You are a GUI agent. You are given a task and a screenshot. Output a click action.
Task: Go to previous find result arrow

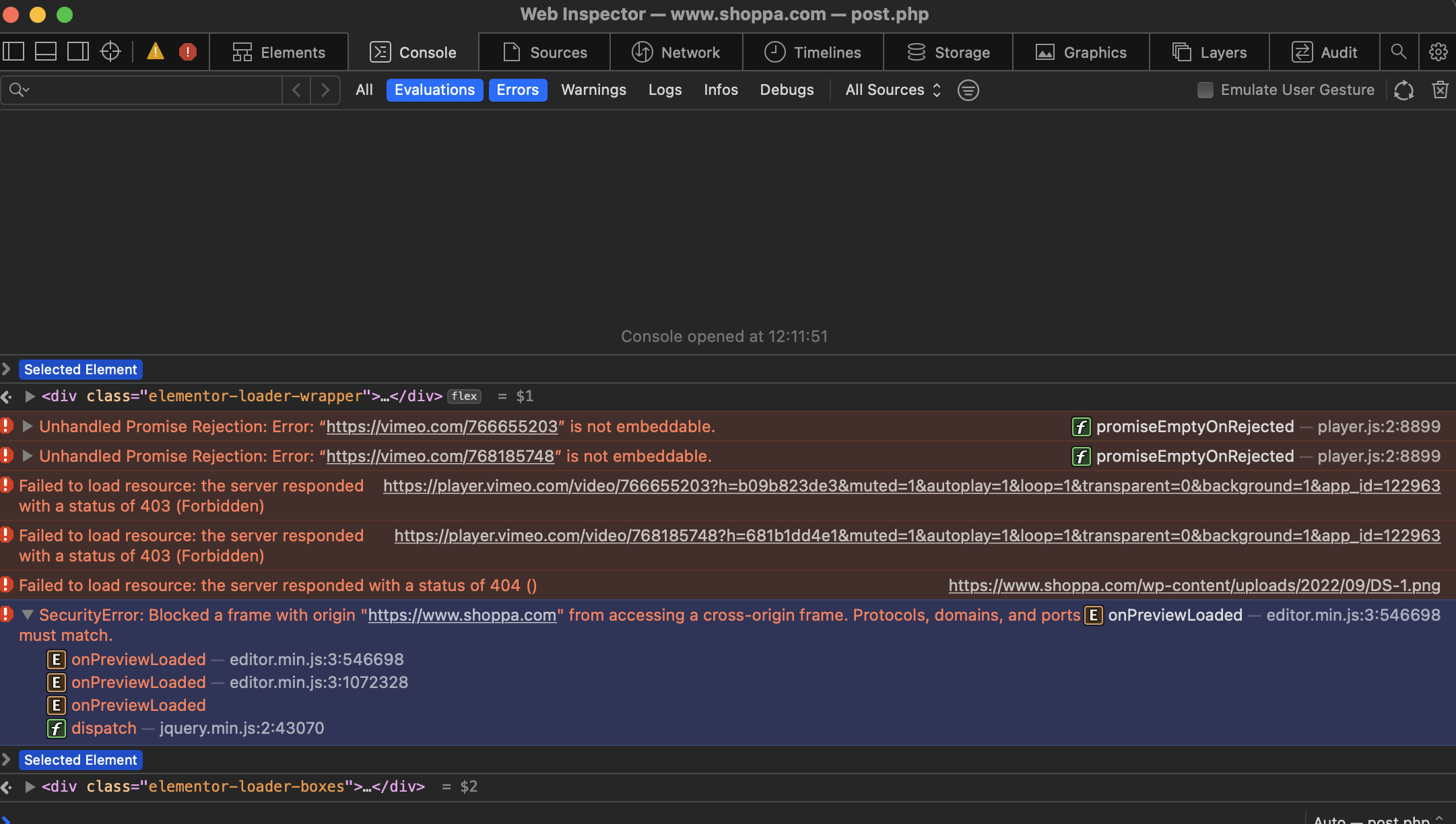[296, 90]
